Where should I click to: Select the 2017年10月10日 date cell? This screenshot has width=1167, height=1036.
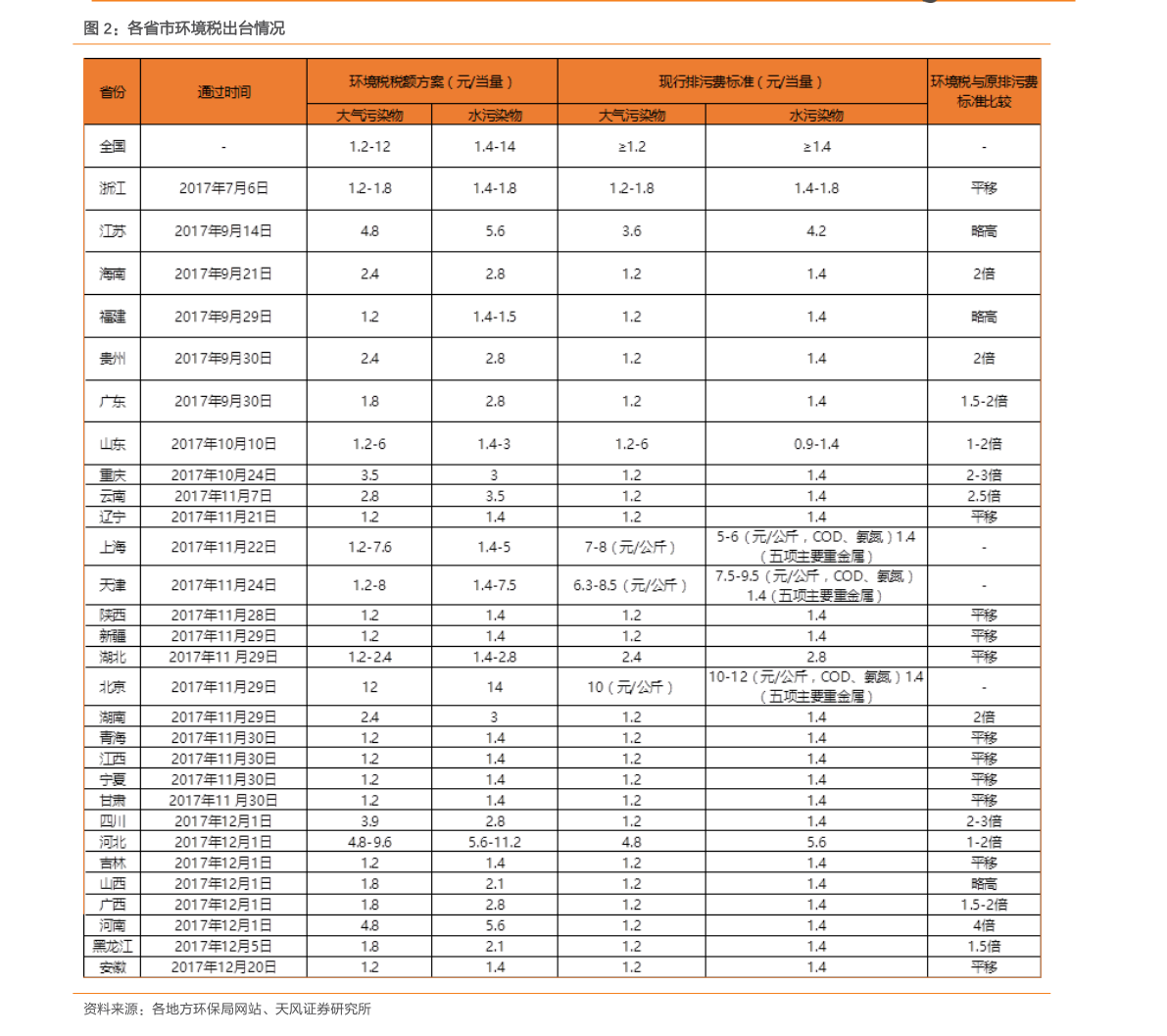click(223, 444)
